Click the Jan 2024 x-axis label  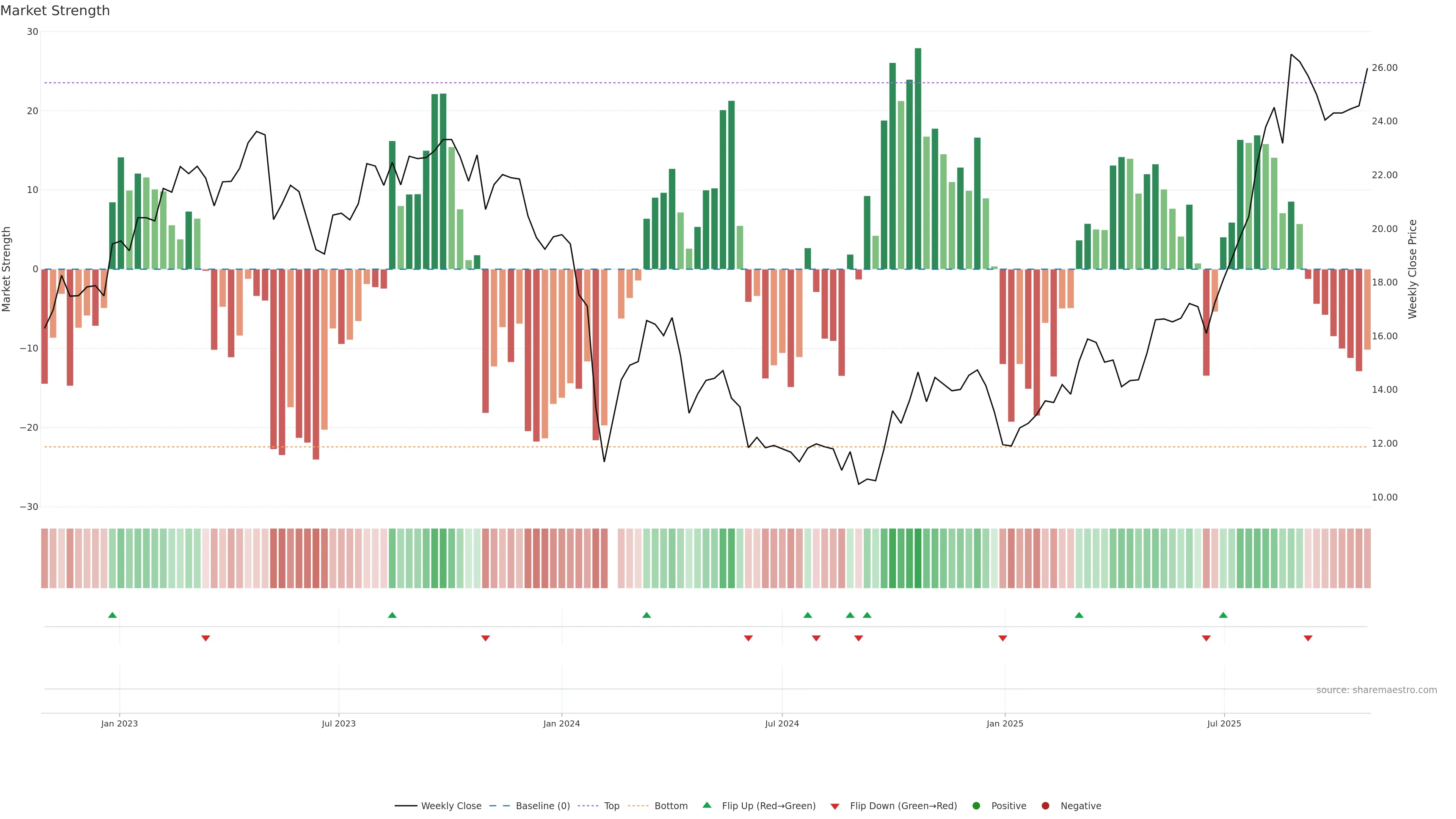click(x=561, y=723)
